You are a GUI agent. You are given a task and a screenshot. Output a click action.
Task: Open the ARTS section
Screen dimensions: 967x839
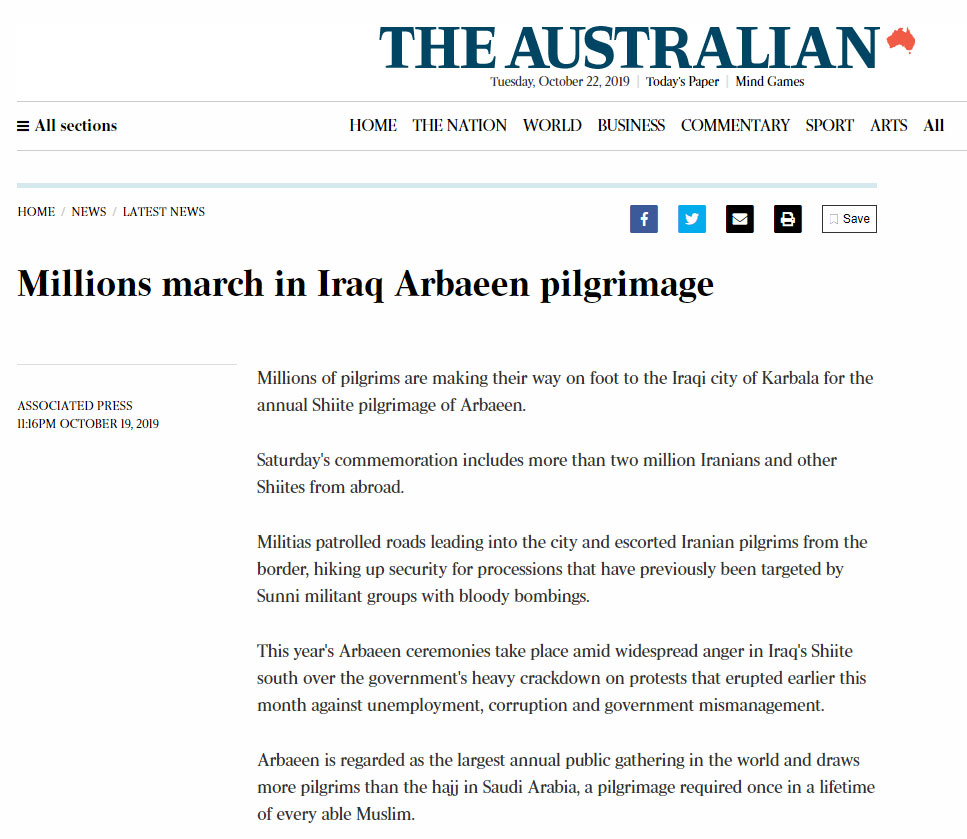[889, 126]
